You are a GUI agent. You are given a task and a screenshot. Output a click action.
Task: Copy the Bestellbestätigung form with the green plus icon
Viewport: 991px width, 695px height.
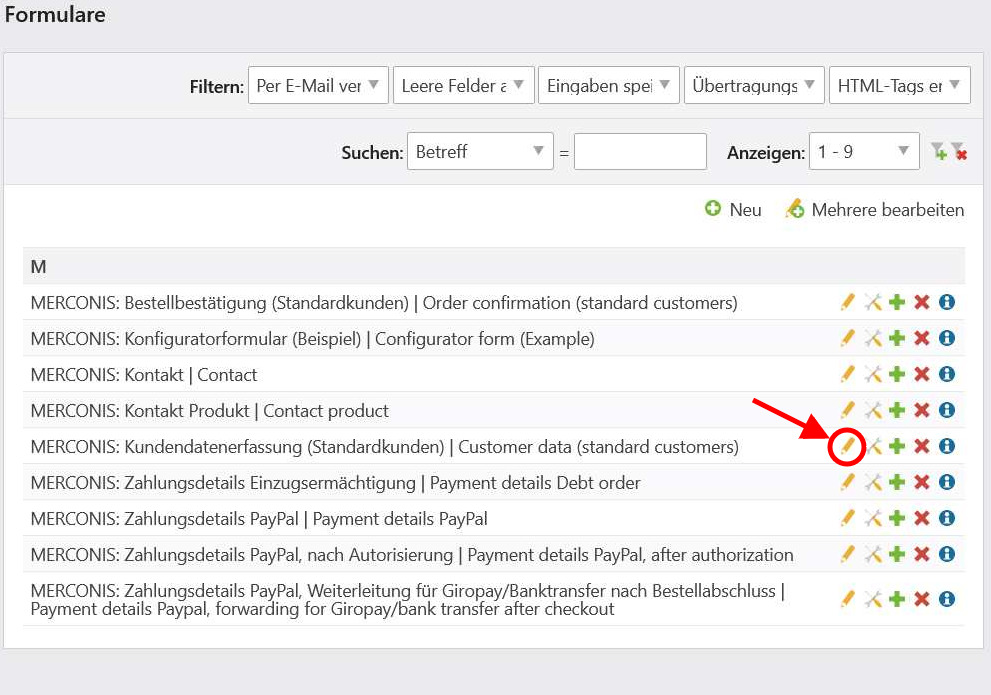click(x=897, y=302)
